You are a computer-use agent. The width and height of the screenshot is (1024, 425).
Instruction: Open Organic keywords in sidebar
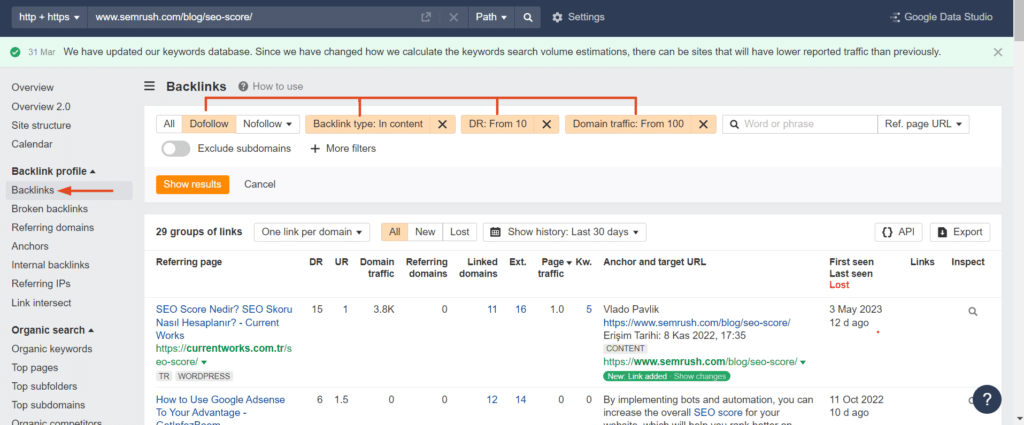pos(52,349)
